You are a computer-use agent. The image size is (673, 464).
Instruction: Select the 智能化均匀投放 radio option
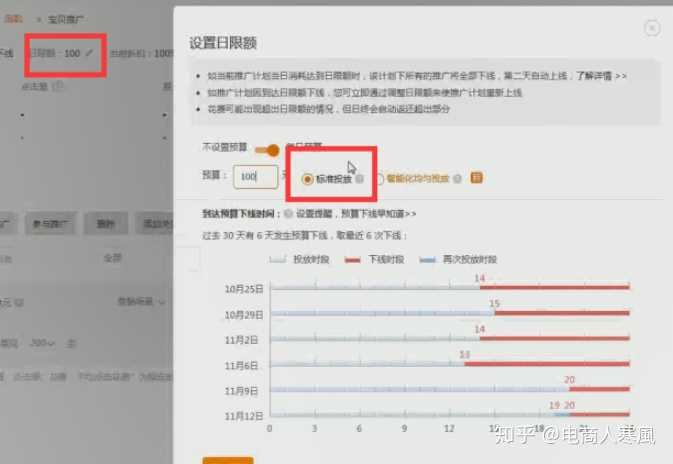(378, 179)
